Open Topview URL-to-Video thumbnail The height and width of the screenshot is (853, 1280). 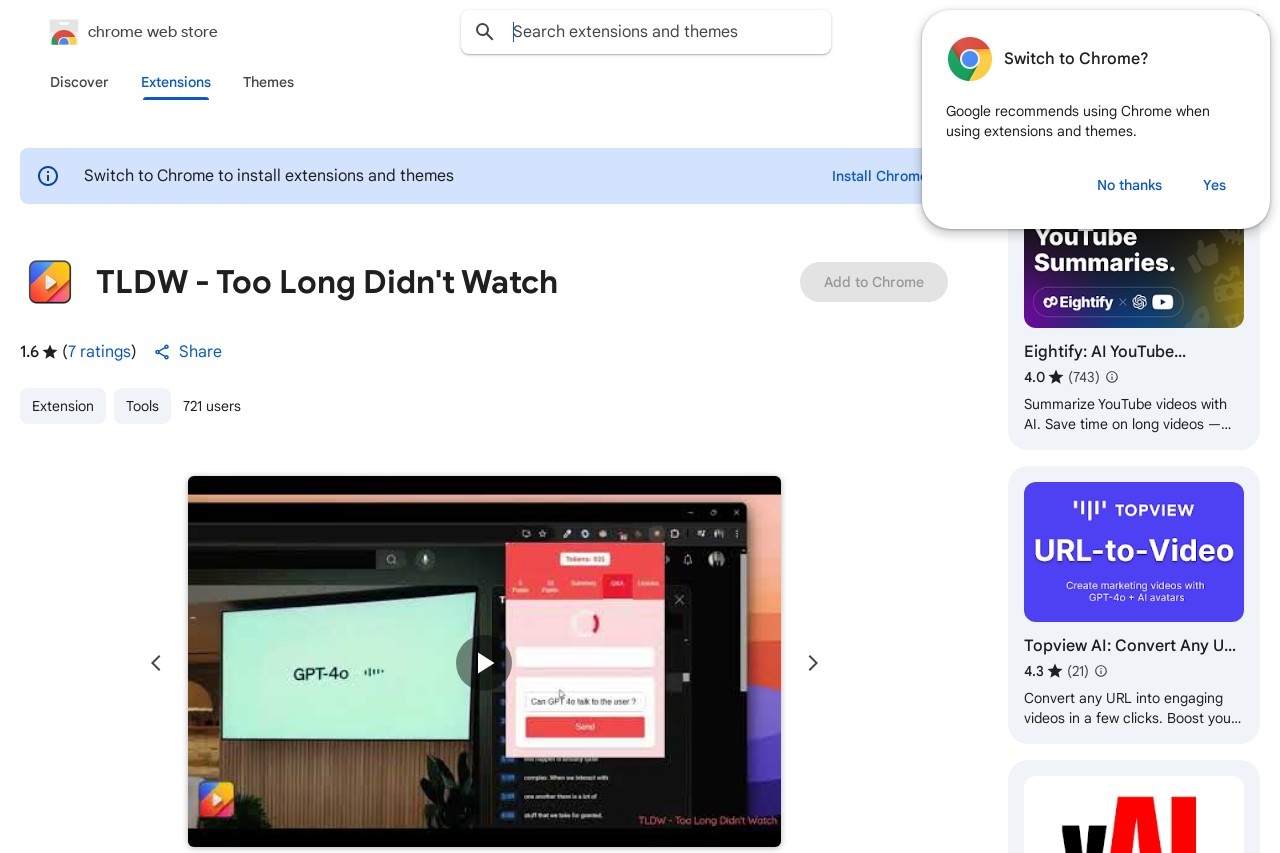tap(1134, 552)
